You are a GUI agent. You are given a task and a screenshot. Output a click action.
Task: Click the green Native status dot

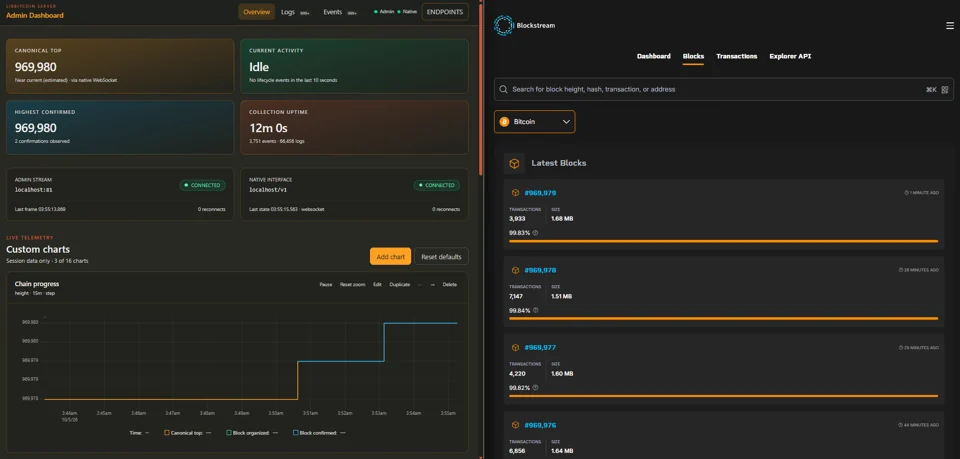click(399, 12)
